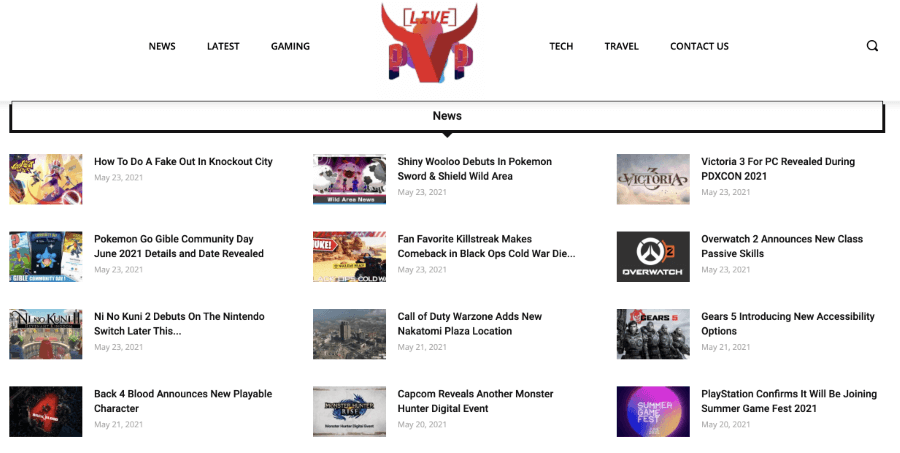Click the Overwatch logo thumbnail
Viewport: 900px width, 453px height.
(653, 257)
